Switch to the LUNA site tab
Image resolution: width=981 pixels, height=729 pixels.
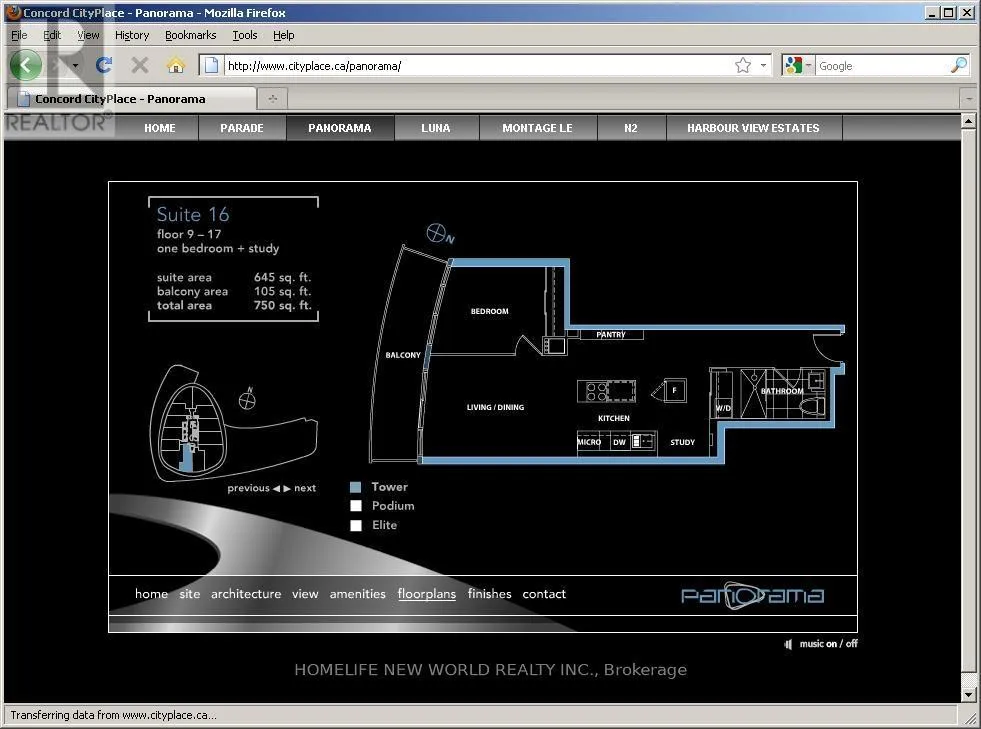click(436, 128)
